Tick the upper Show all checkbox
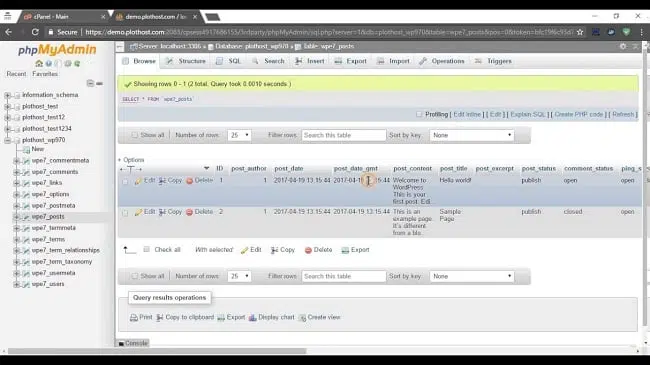Viewport: 650px width, 365px height. [135, 135]
